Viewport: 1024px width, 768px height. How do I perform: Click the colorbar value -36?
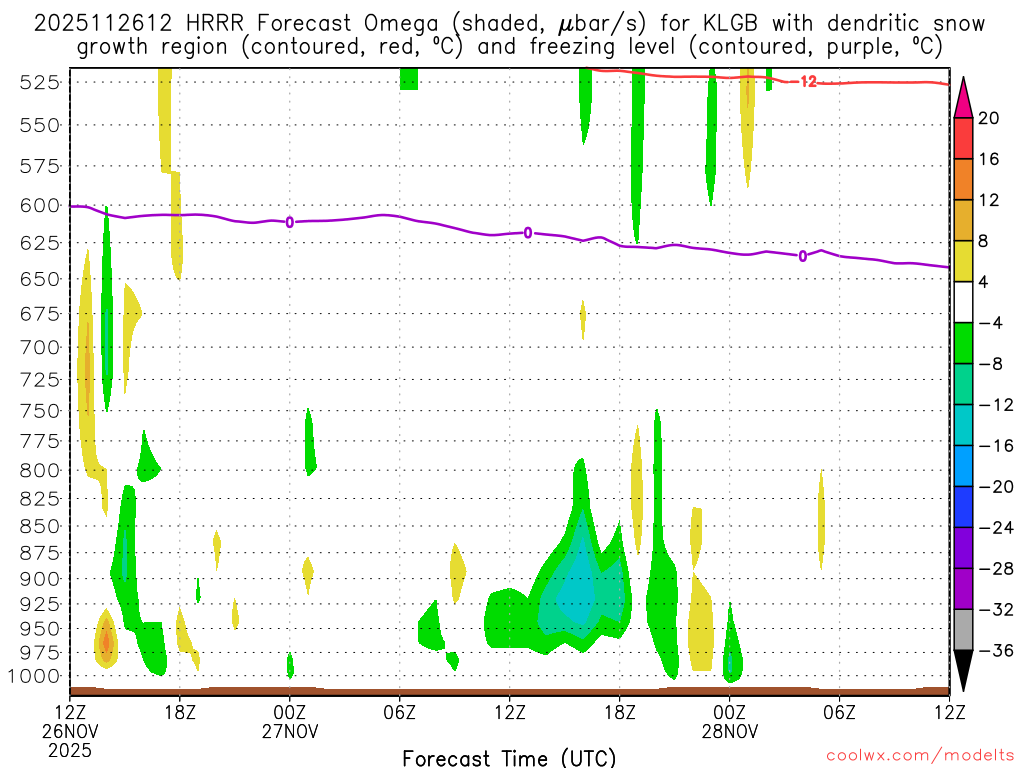click(x=996, y=650)
